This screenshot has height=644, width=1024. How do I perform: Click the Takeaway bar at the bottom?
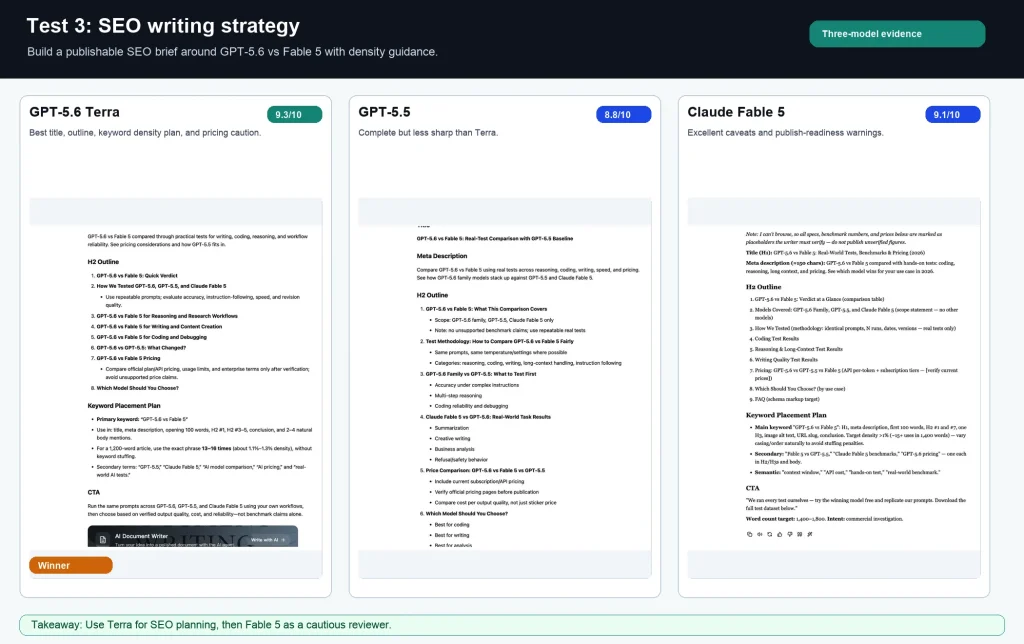click(512, 625)
